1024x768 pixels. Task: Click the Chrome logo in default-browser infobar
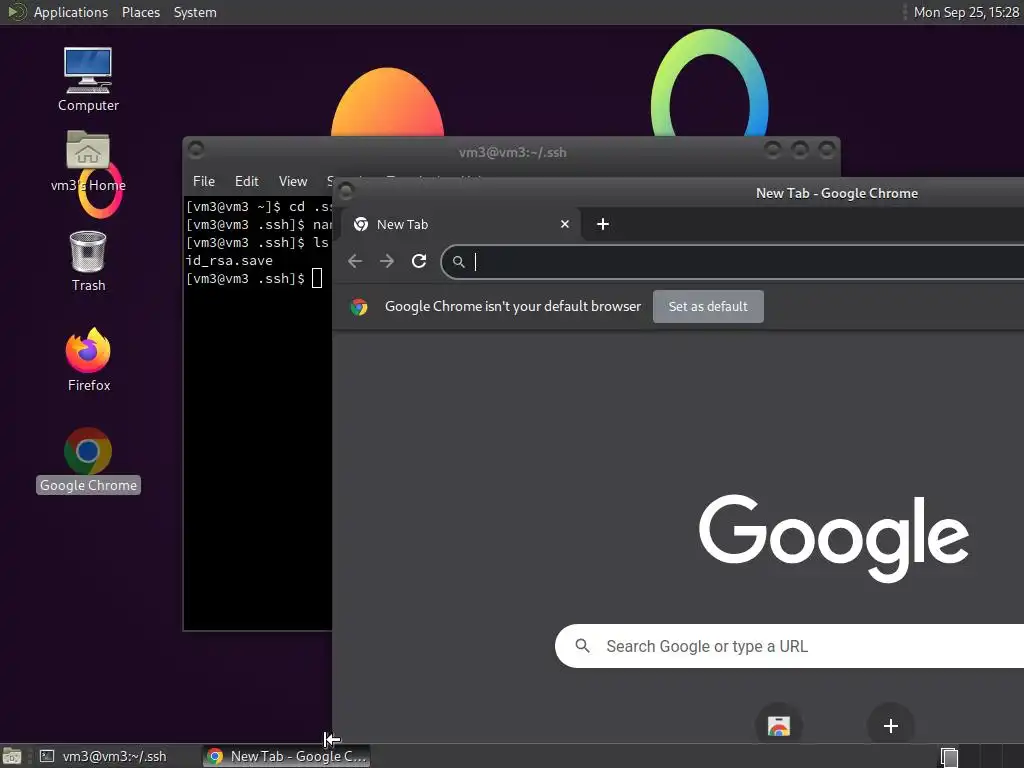tap(359, 307)
